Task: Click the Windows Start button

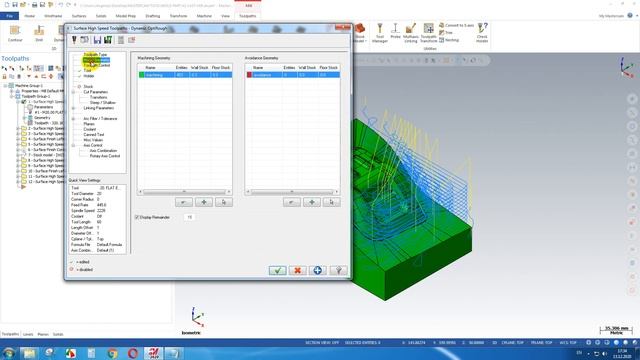Action: click(x=9, y=353)
